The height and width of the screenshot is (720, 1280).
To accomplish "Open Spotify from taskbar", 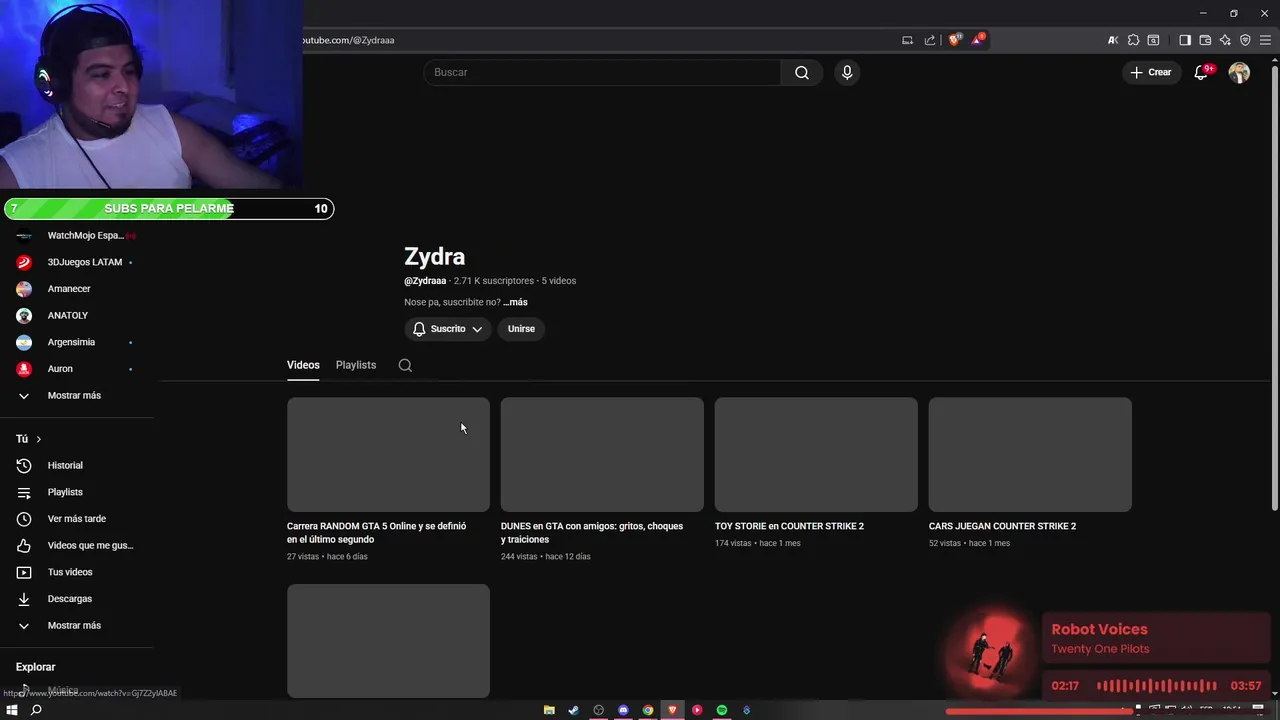I will 722,710.
